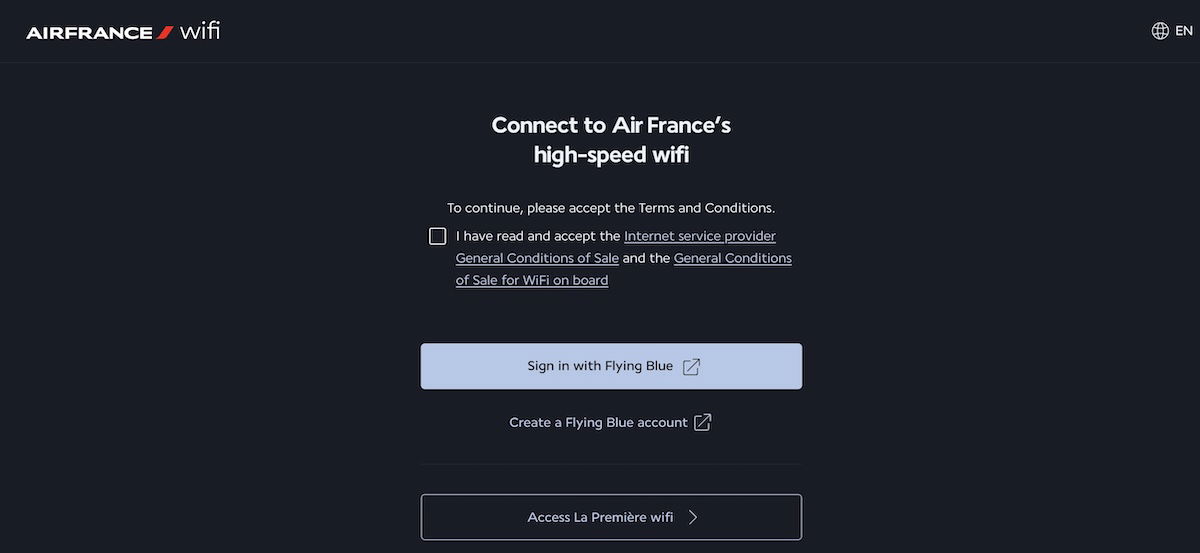Click the "Connect to Air France's" heading line

click(x=611, y=126)
